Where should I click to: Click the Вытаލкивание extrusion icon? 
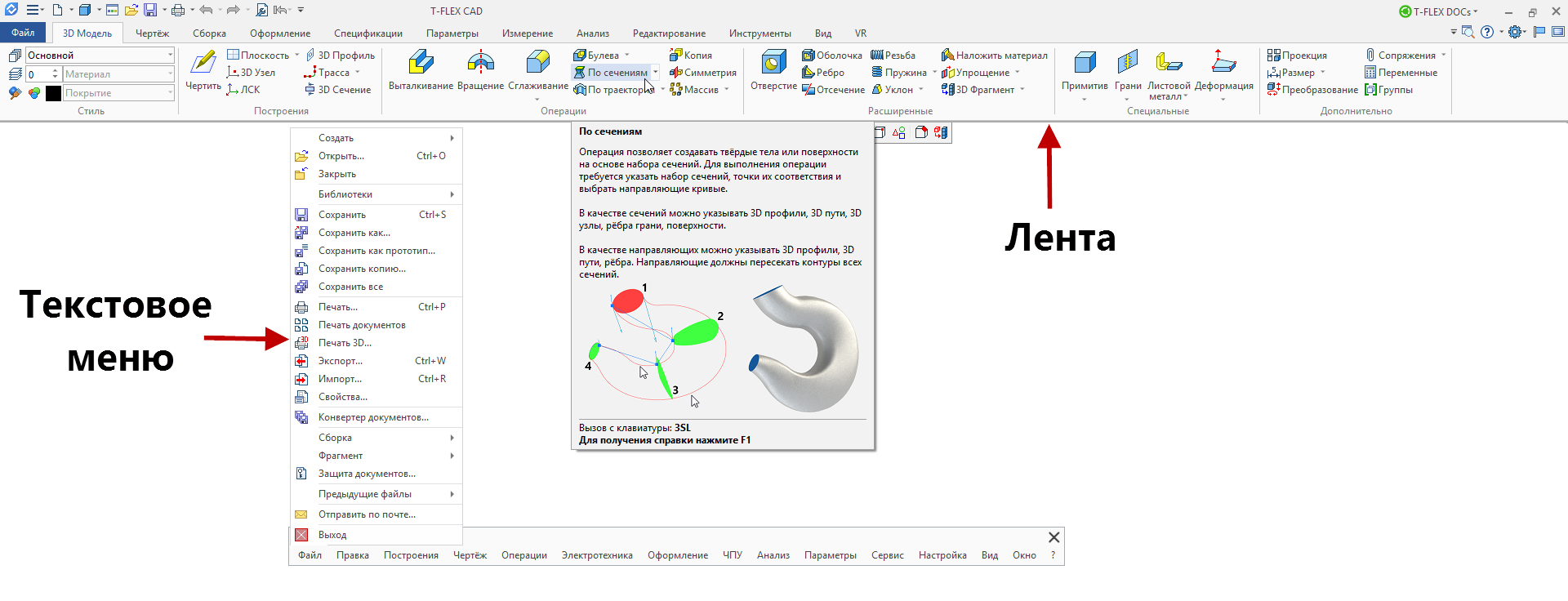pos(421,70)
